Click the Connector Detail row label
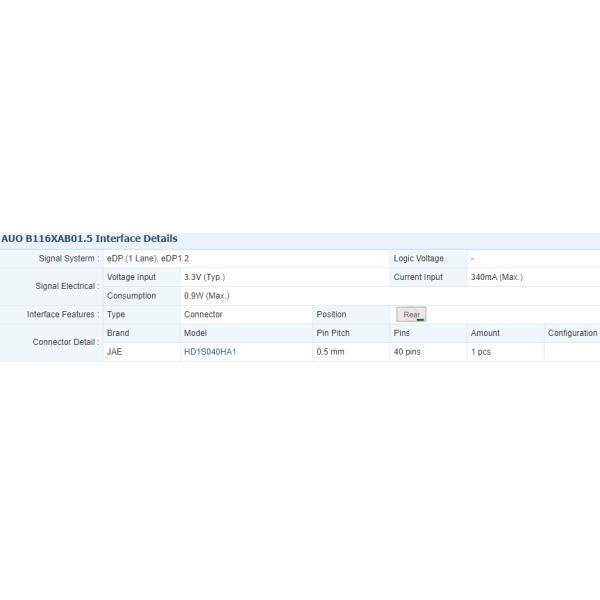This screenshot has width=600, height=600. [66, 342]
